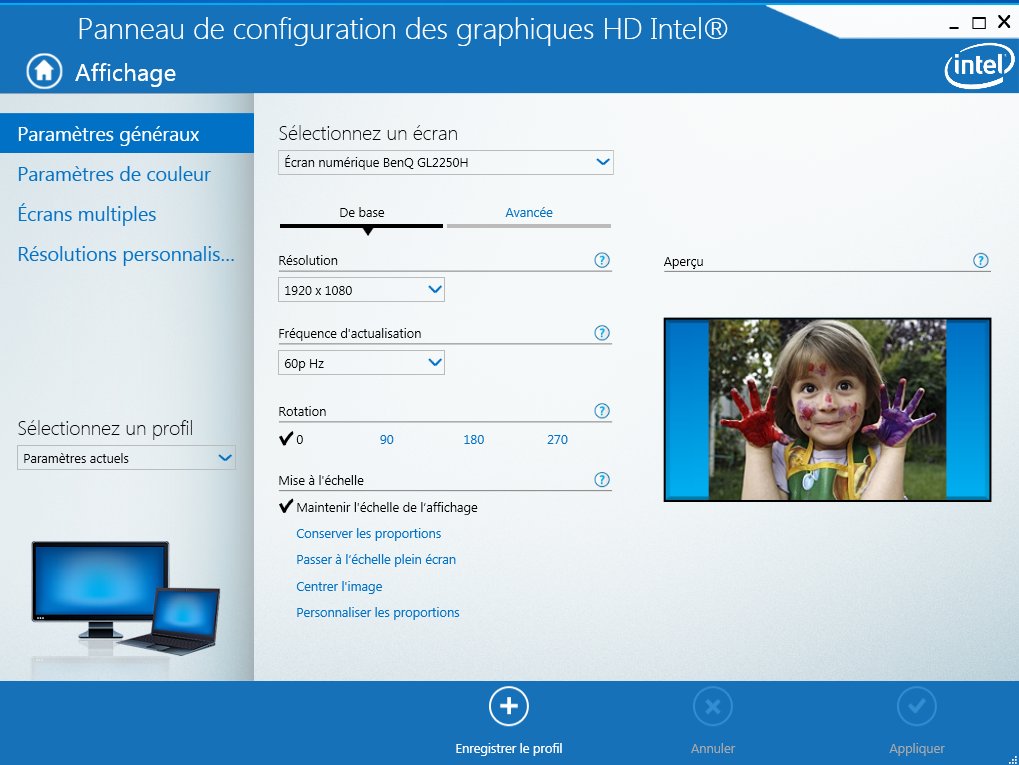This screenshot has height=765, width=1019.
Task: Open Paramètres de couleur in the sidebar
Action: click(114, 173)
